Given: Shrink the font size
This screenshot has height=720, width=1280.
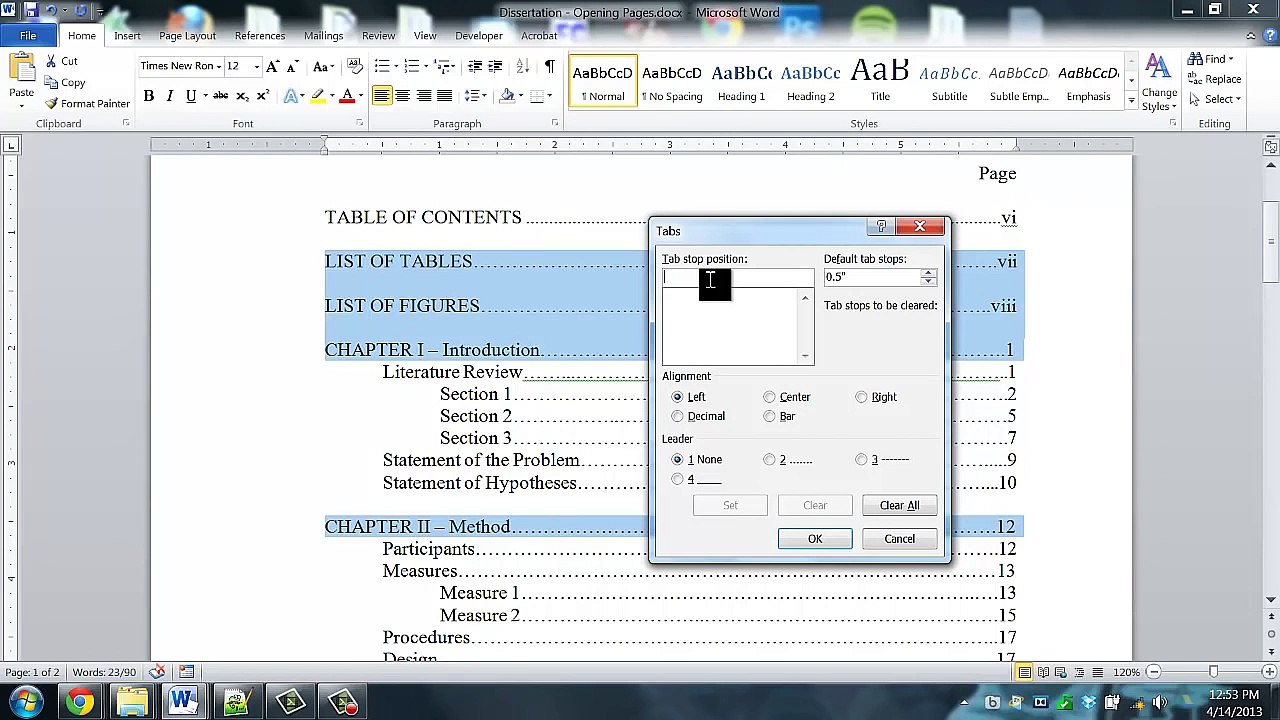Looking at the screenshot, I should tap(292, 66).
